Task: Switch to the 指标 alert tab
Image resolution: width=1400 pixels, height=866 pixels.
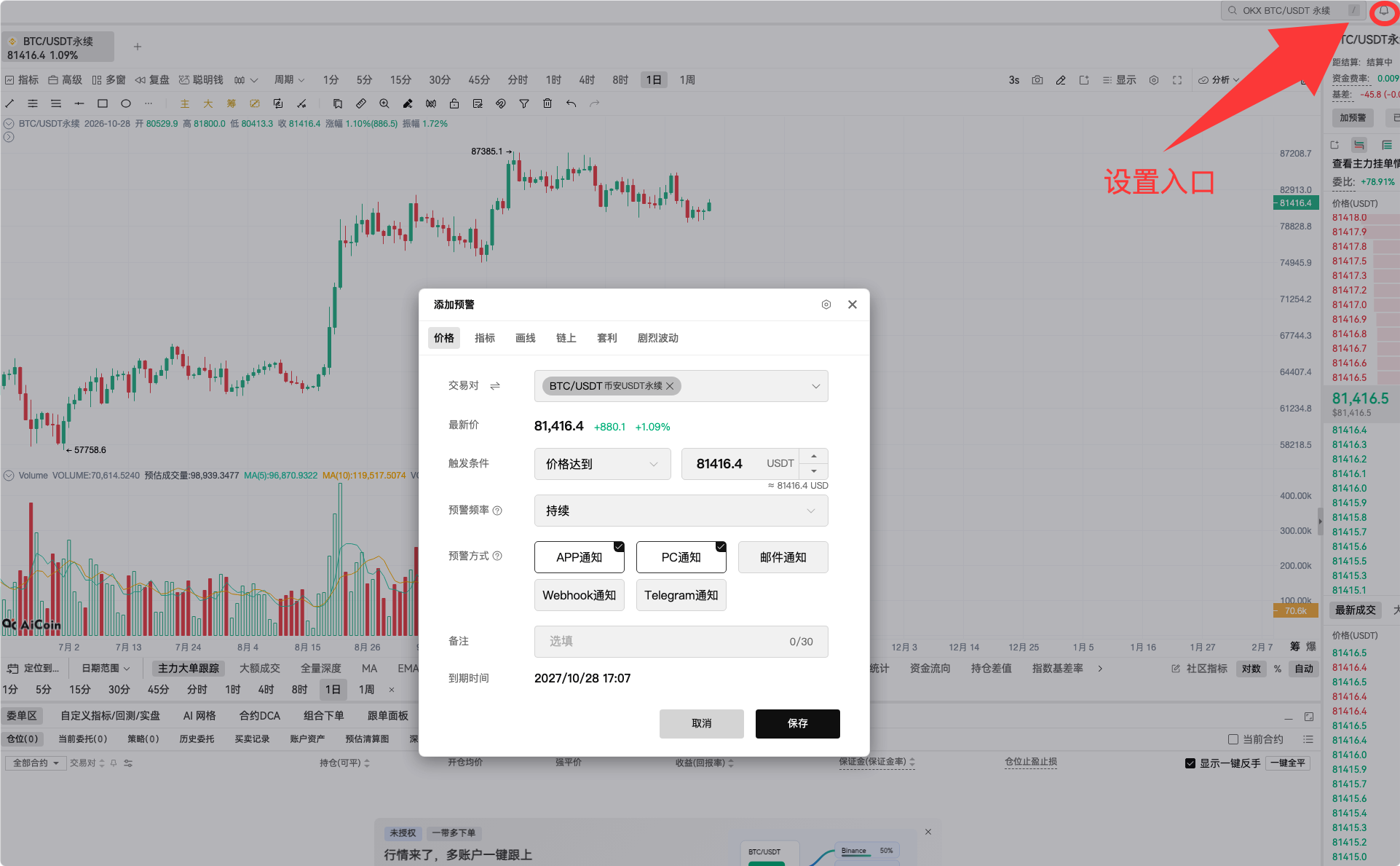Action: [x=485, y=338]
